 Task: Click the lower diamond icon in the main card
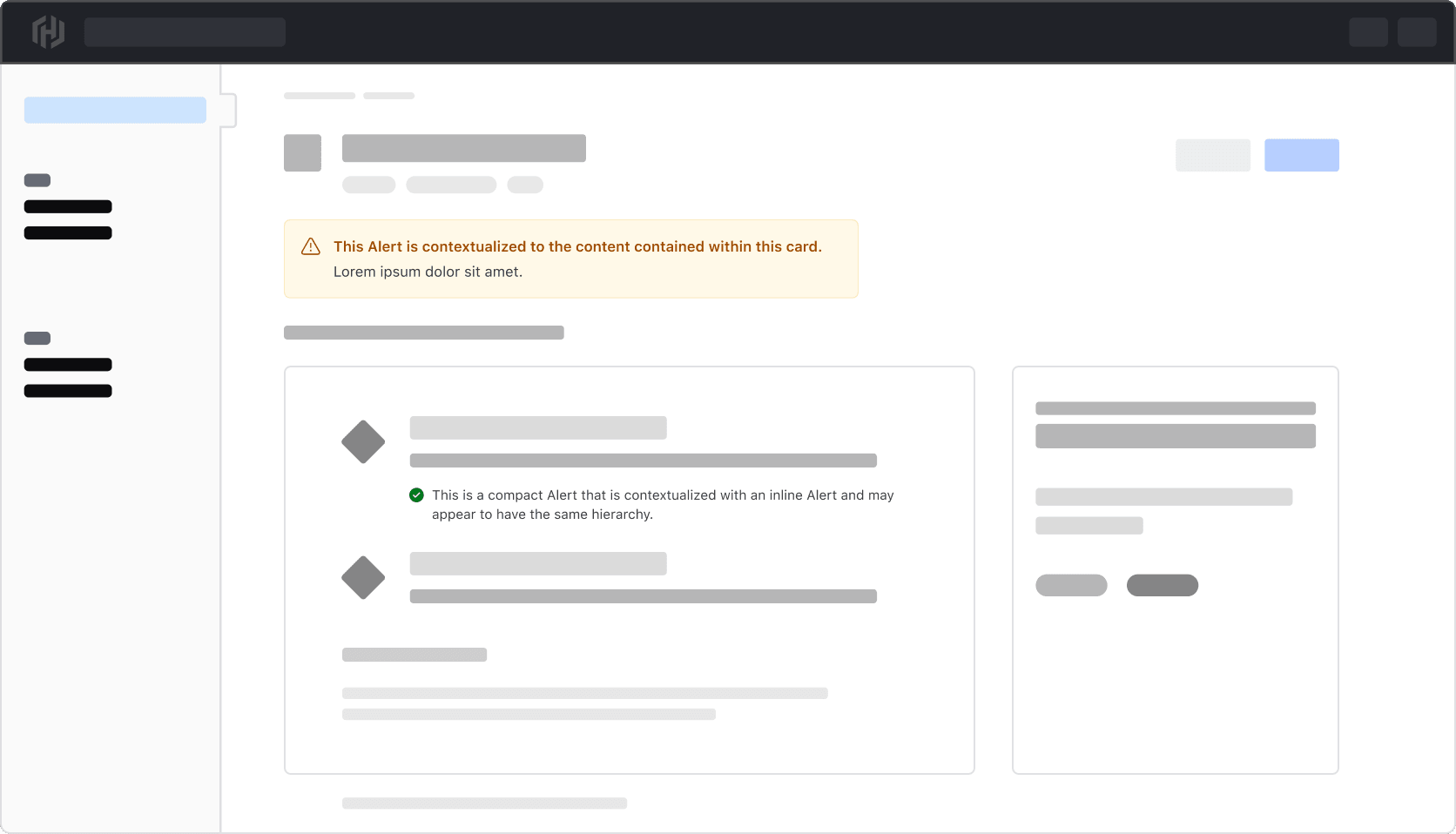pyautogui.click(x=363, y=578)
